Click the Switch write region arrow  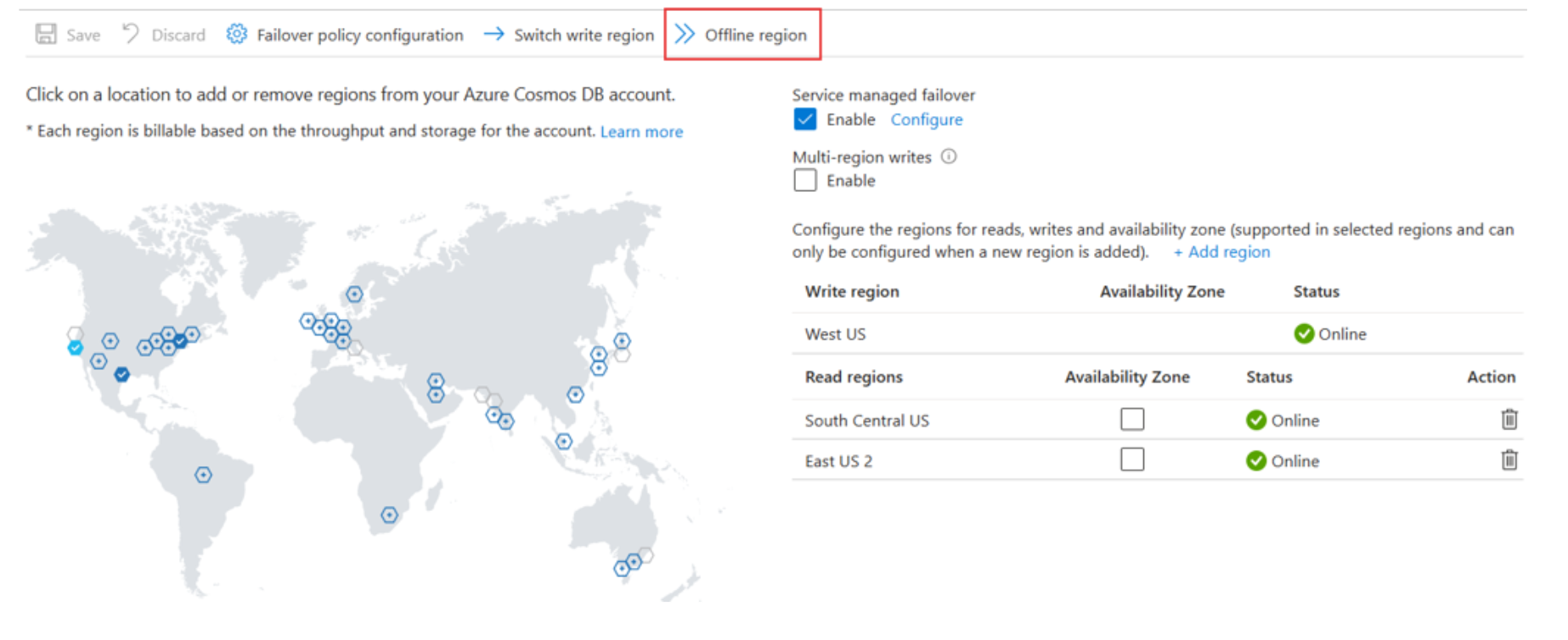tap(494, 34)
